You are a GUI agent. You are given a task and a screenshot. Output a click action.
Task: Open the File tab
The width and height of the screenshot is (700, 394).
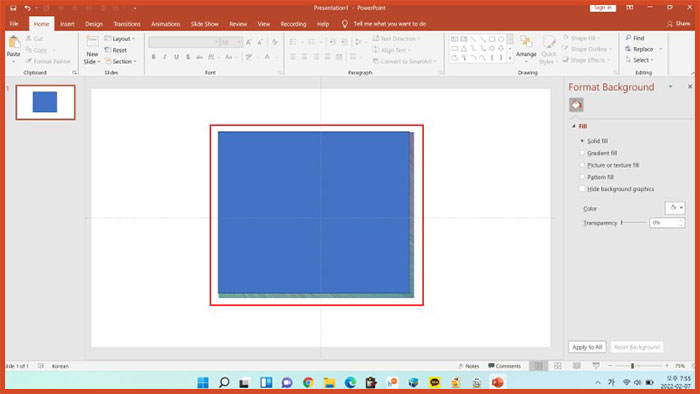[x=14, y=24]
